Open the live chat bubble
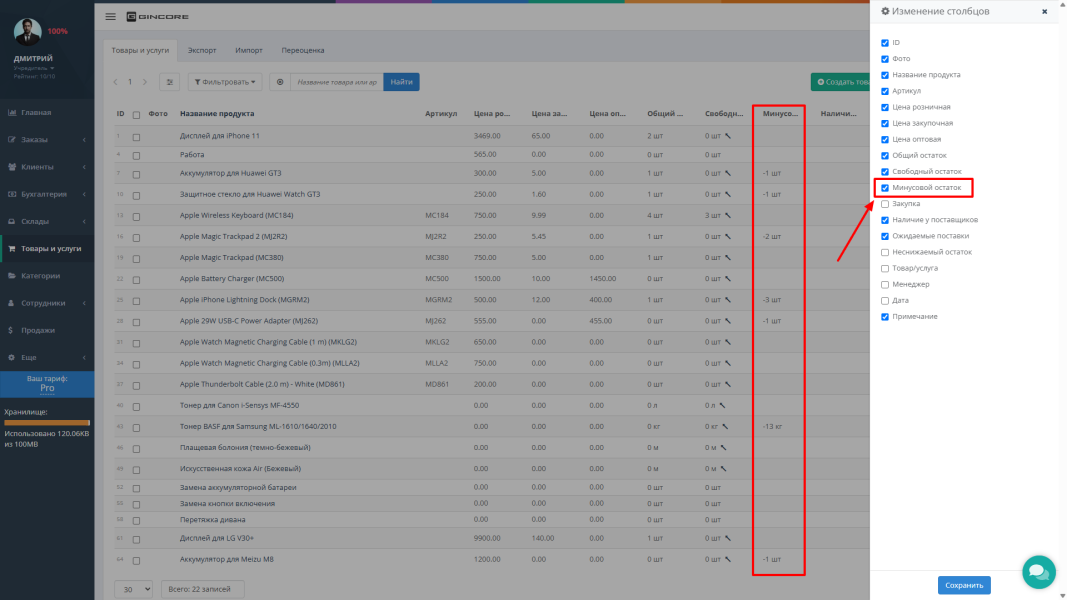 point(1038,572)
